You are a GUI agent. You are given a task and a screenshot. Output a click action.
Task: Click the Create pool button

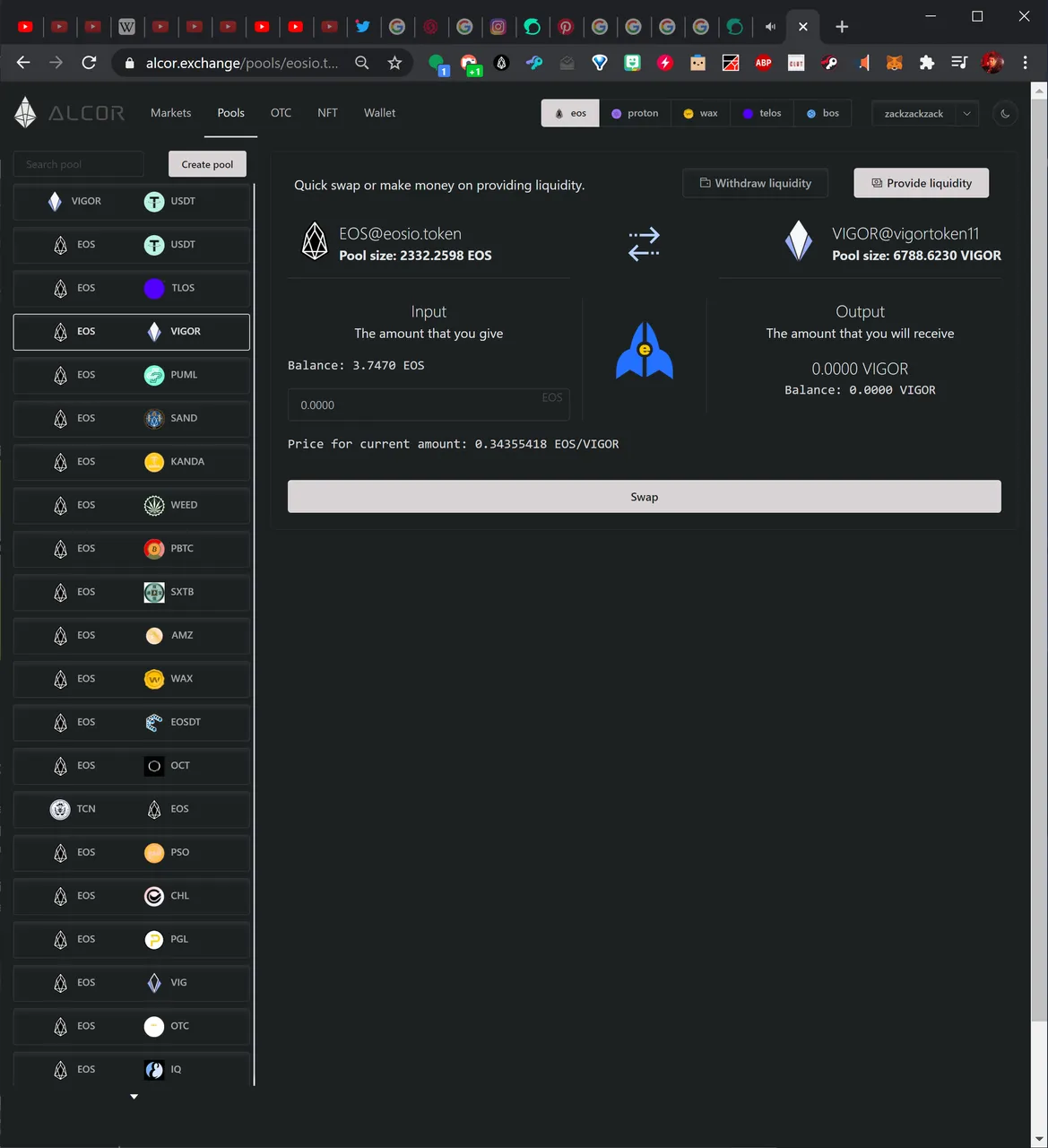(x=207, y=164)
